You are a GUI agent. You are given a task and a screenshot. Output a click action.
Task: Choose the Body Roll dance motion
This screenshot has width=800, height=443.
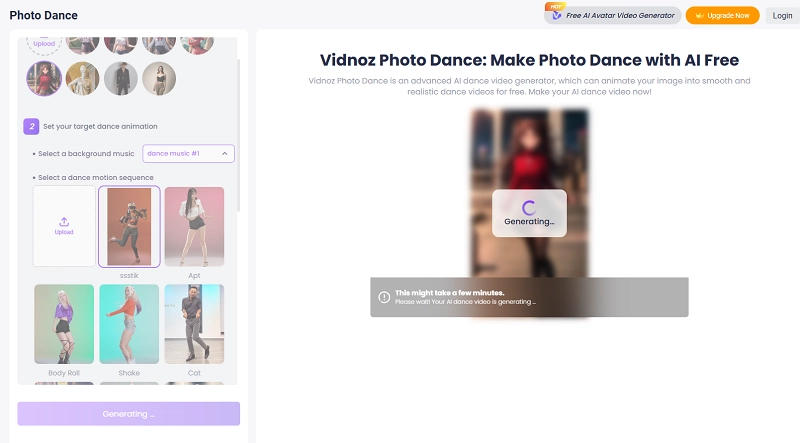click(x=64, y=324)
